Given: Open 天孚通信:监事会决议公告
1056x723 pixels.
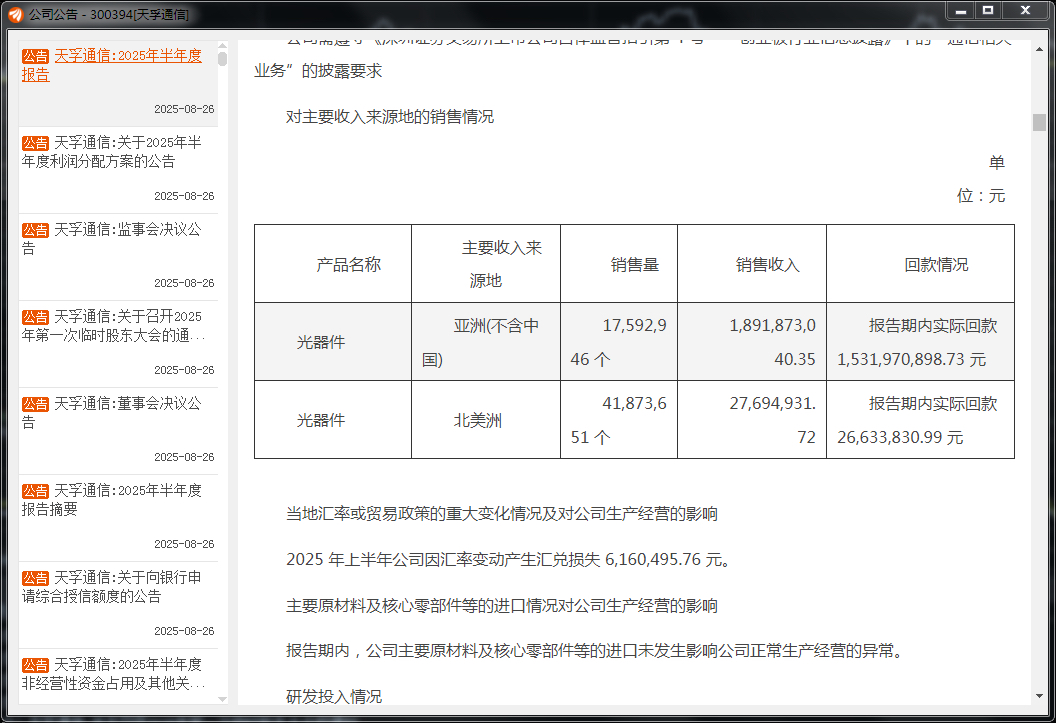Looking at the screenshot, I should (112, 239).
